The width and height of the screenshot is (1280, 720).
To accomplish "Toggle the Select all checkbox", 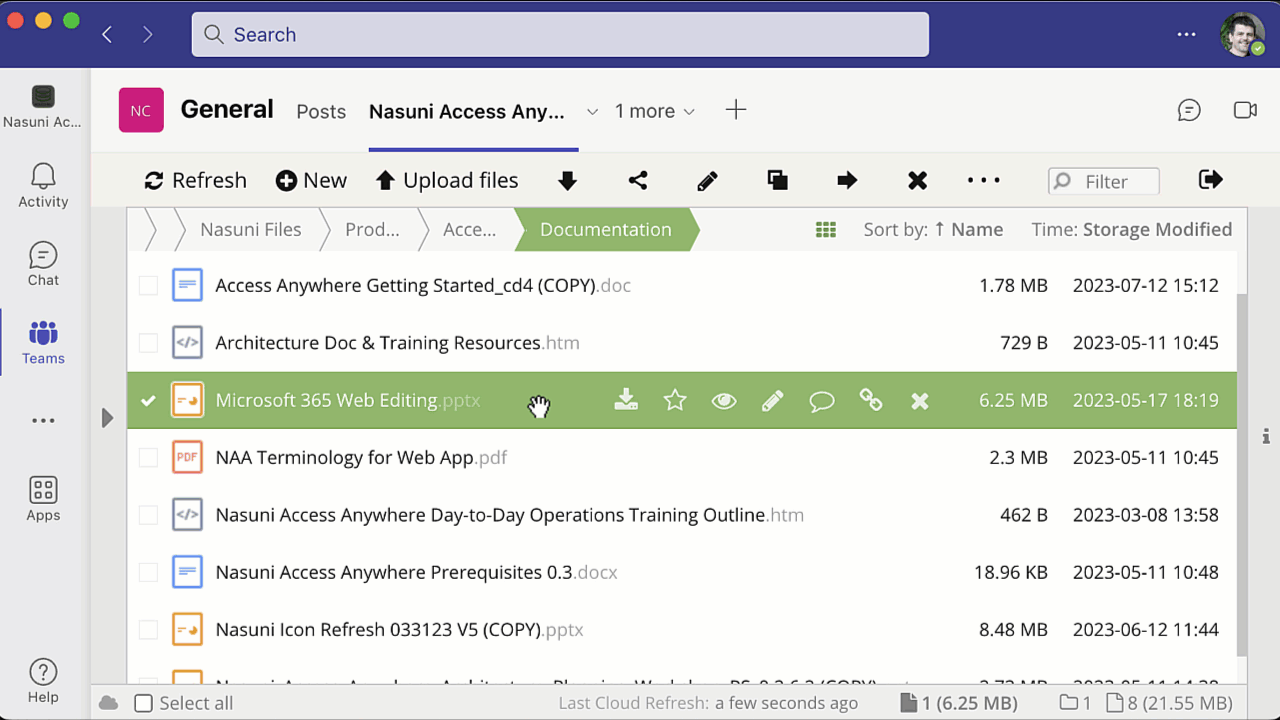I will pyautogui.click(x=144, y=703).
